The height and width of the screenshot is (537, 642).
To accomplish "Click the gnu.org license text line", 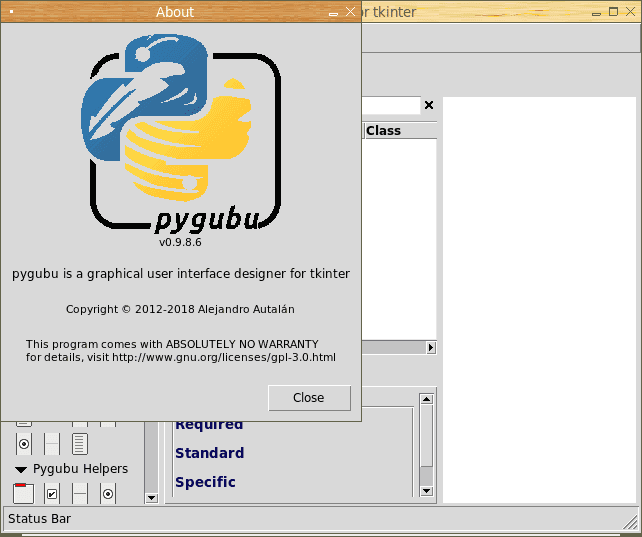I will pos(181,357).
